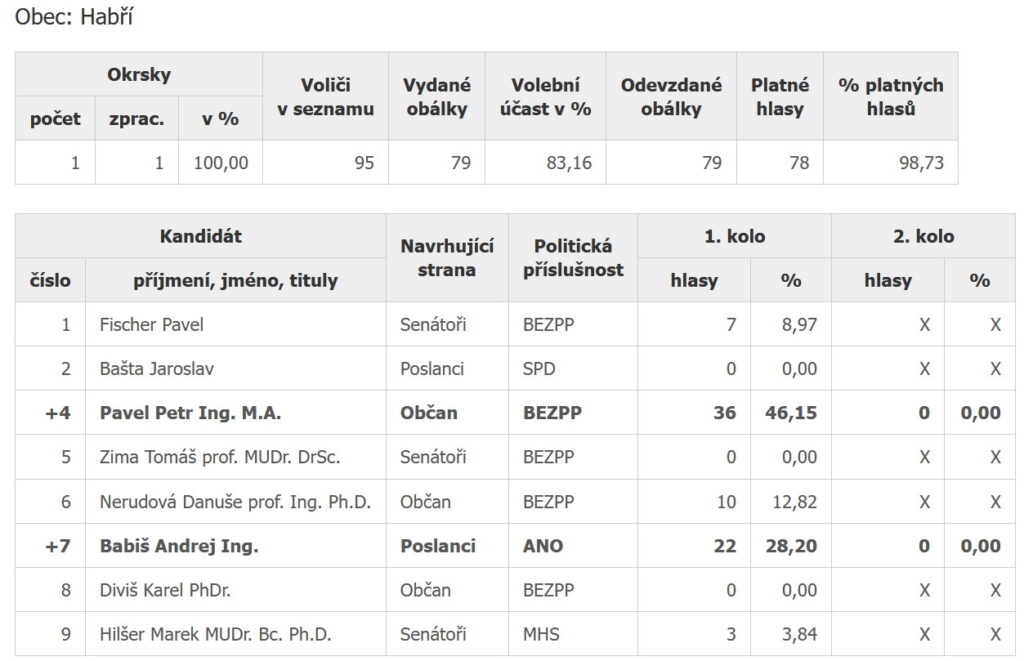Click the '1. kolo' header

(734, 236)
